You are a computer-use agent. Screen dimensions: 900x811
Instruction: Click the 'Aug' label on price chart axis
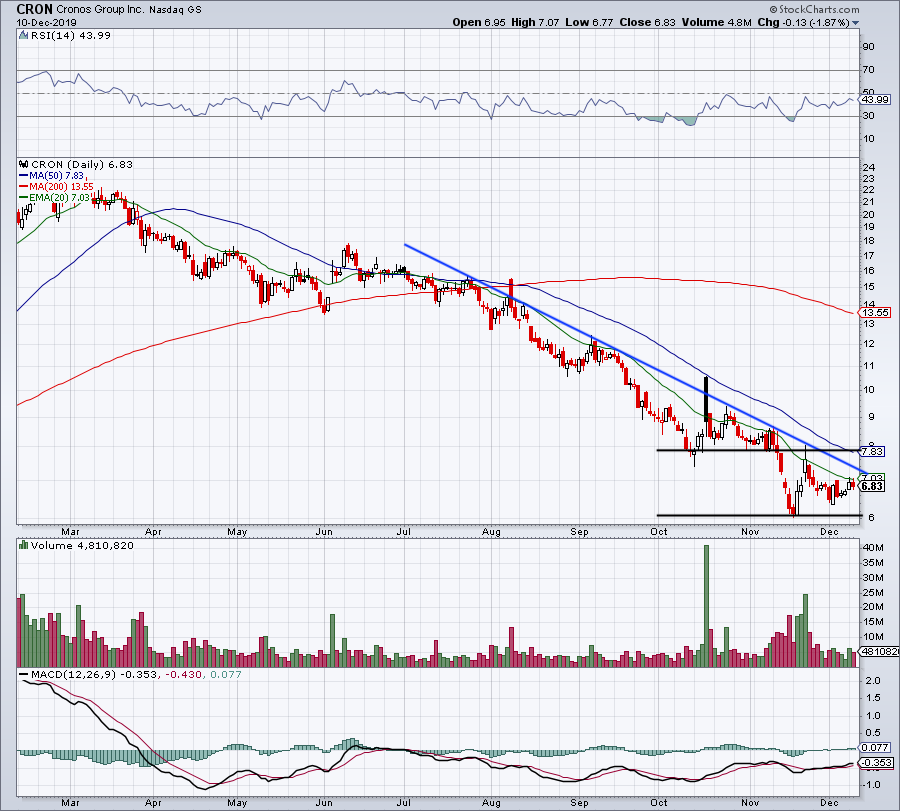point(491,531)
